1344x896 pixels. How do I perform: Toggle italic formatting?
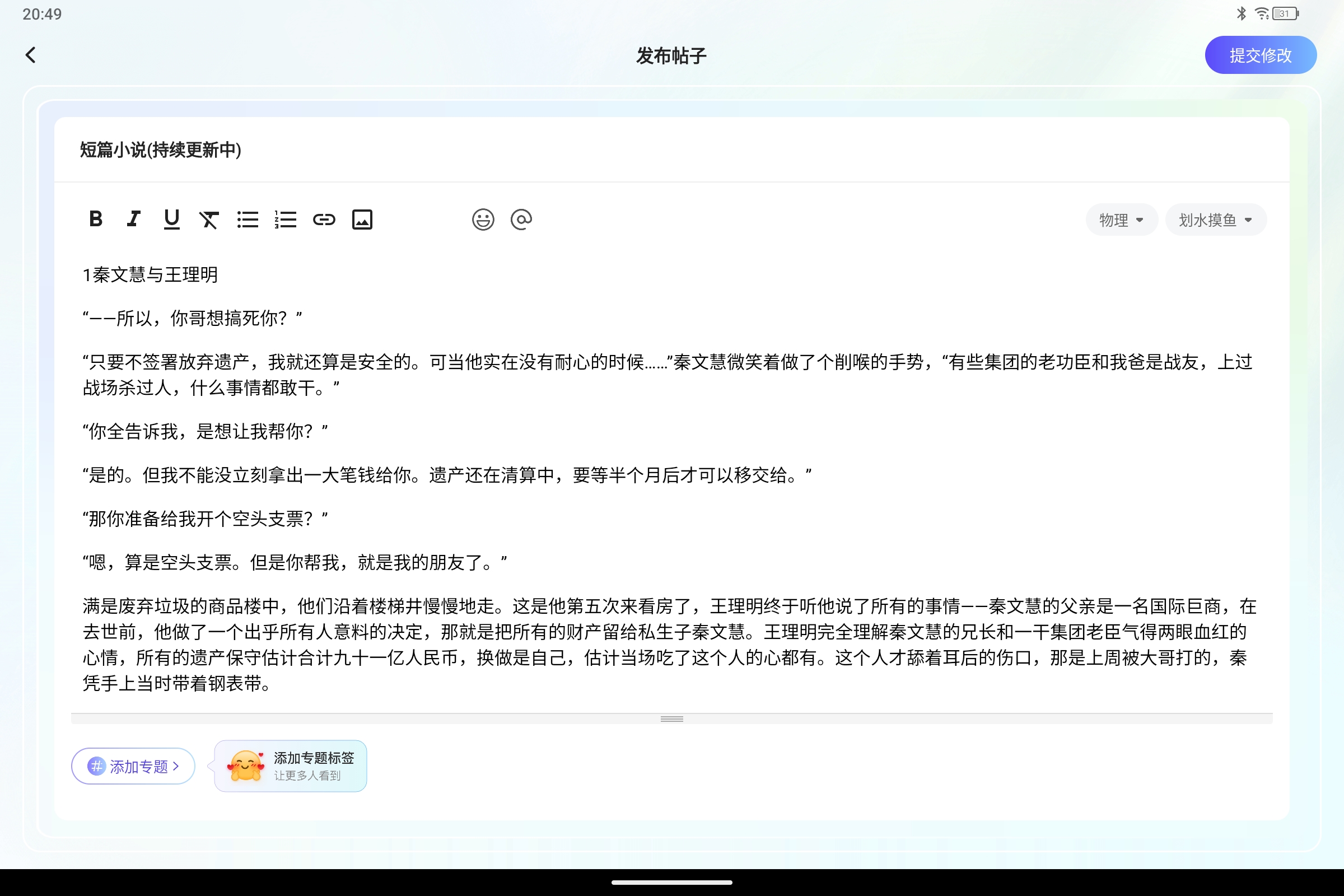click(x=133, y=220)
